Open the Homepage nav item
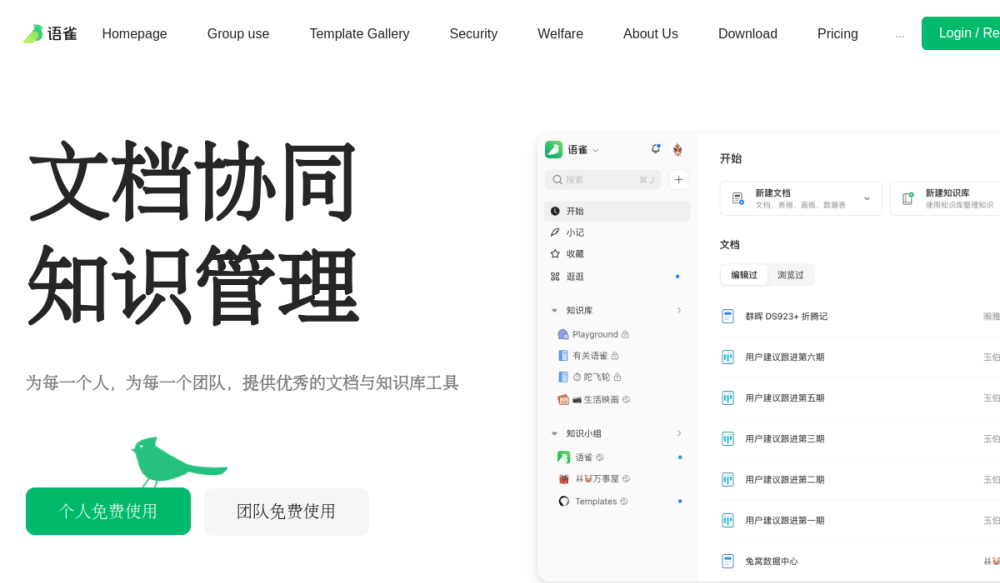 (x=135, y=34)
